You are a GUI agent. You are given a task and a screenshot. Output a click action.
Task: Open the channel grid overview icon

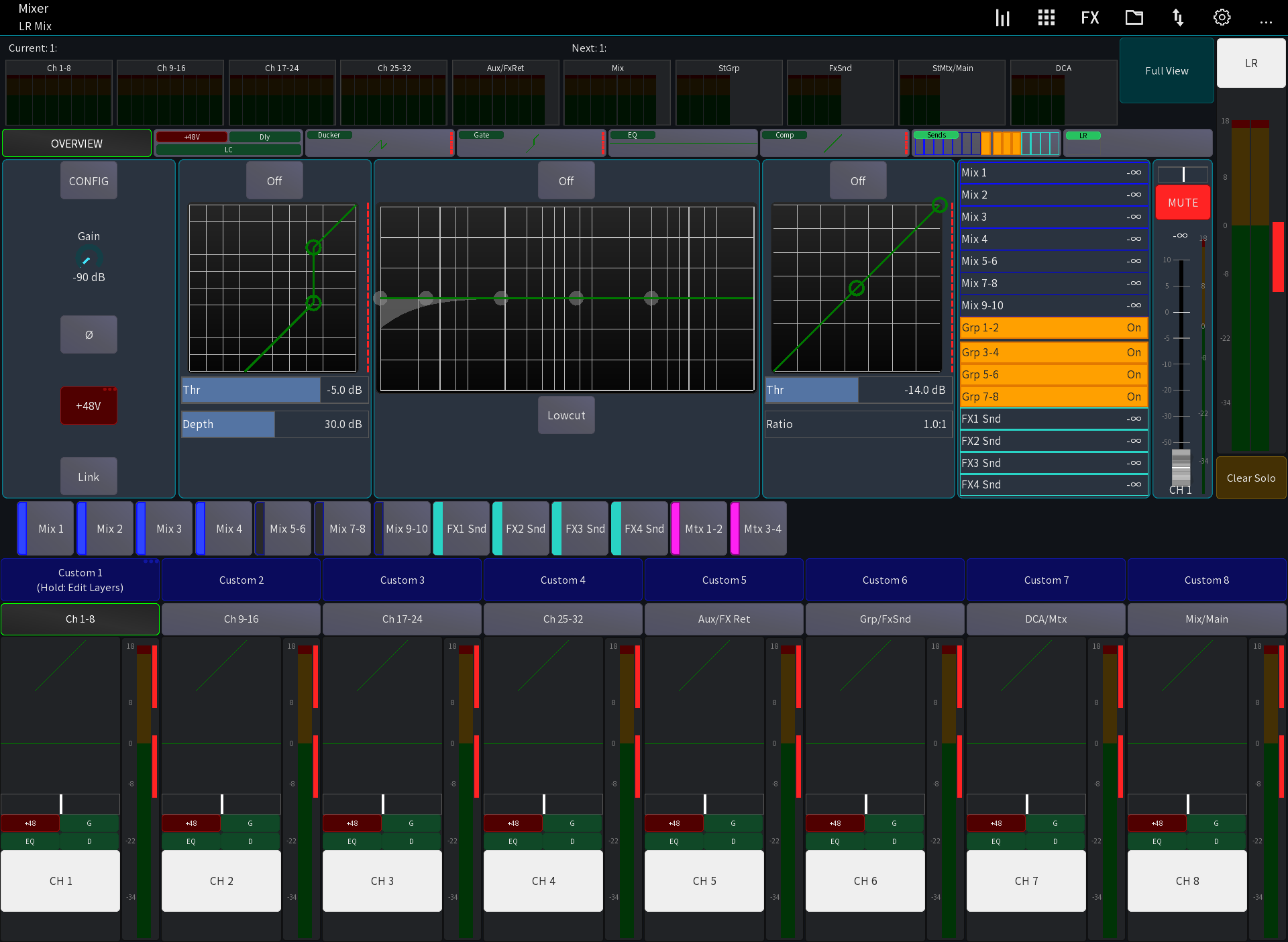coord(1046,17)
